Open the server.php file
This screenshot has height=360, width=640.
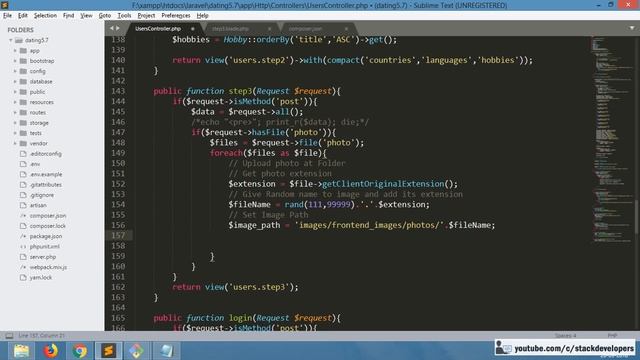point(43,257)
